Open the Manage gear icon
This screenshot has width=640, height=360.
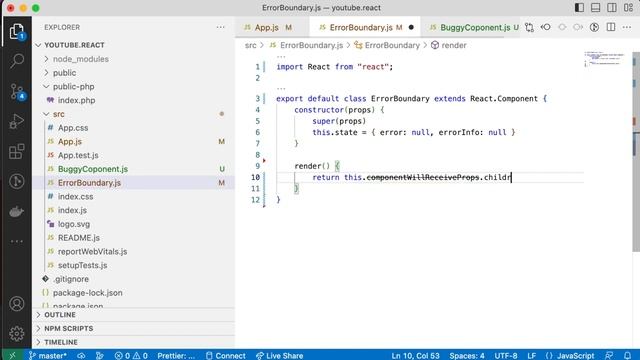17,333
